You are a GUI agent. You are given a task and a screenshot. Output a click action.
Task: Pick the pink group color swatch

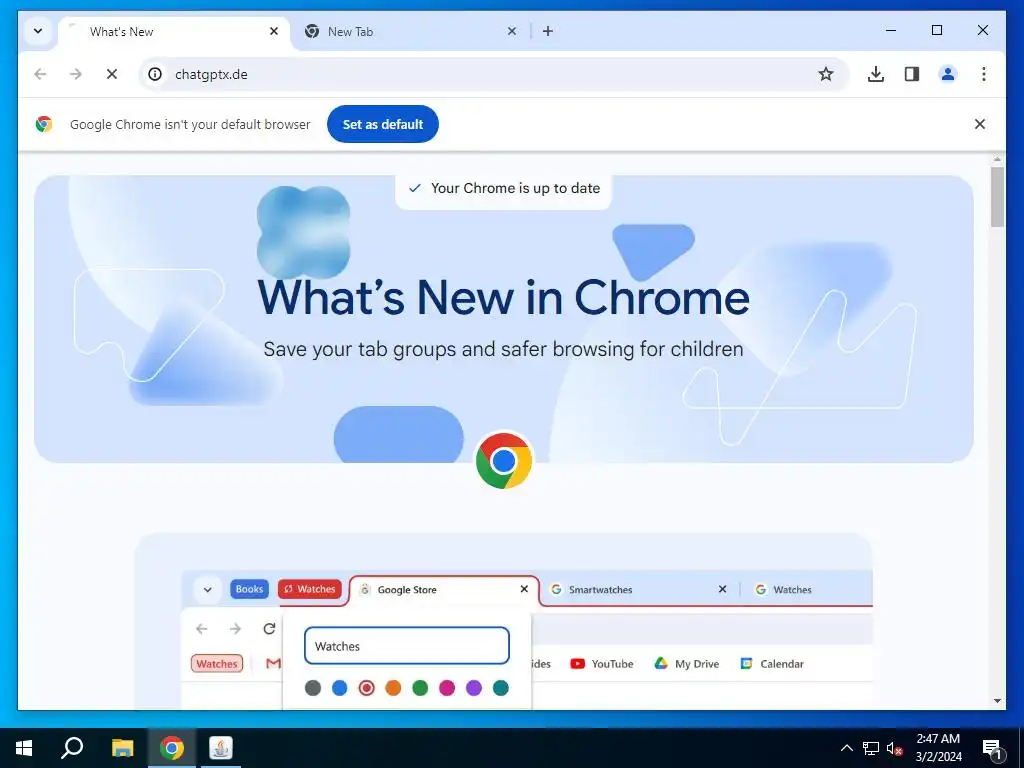447,688
